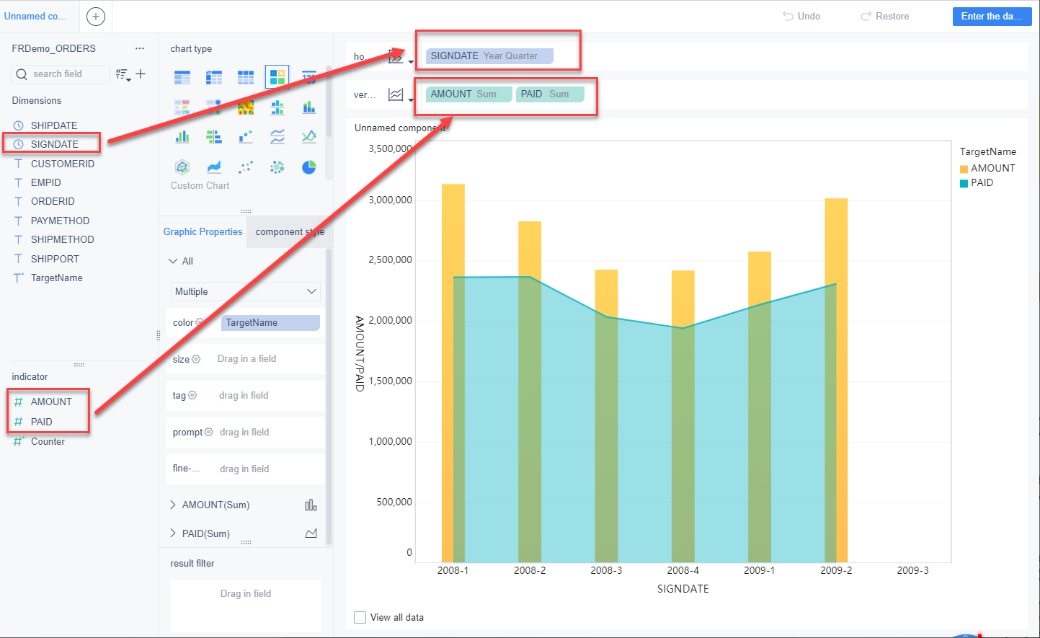This screenshot has height=638, width=1040.
Task: Click column shape icon beside AMOUNT(Sum)
Action: click(310, 505)
